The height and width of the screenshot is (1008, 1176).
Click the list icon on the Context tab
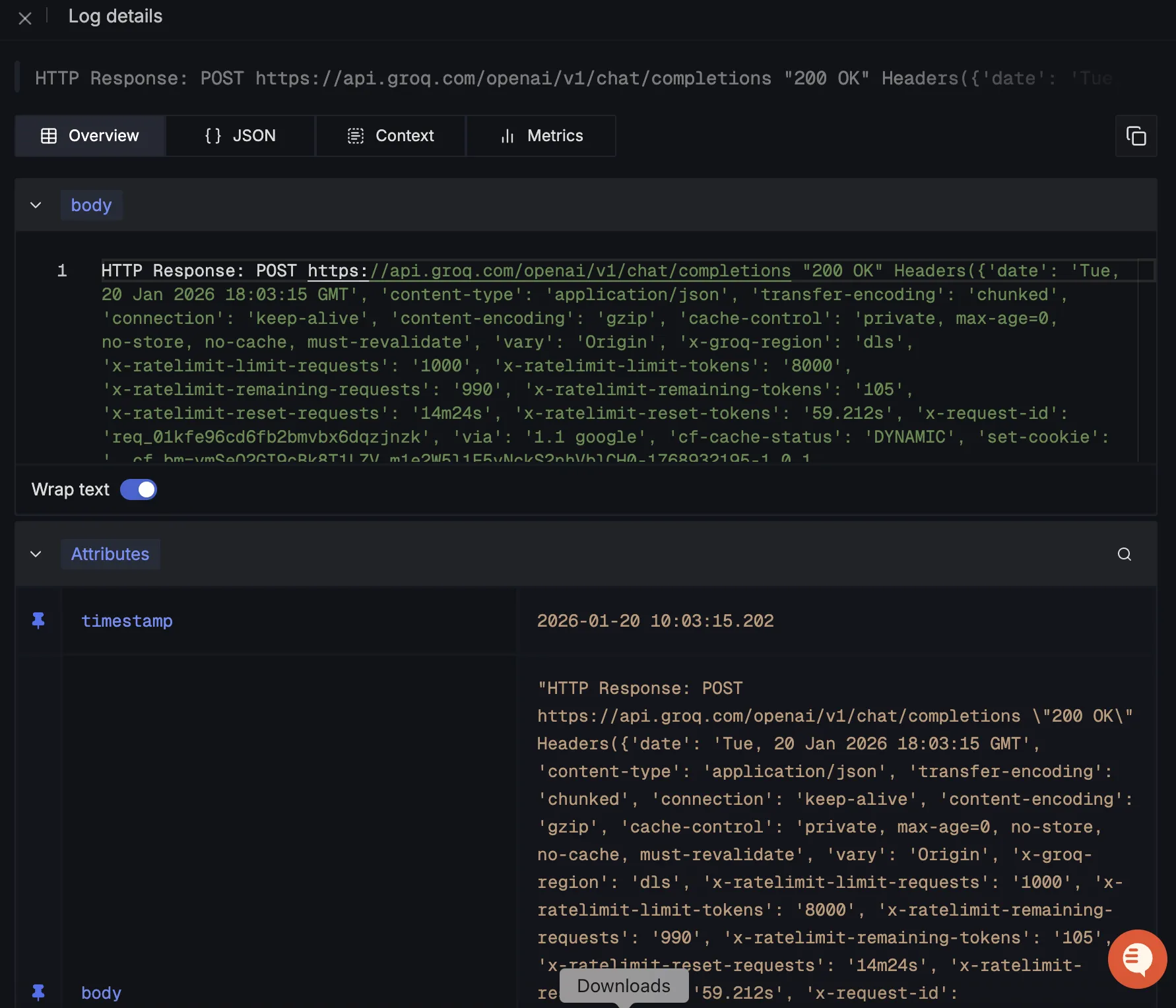pos(355,135)
